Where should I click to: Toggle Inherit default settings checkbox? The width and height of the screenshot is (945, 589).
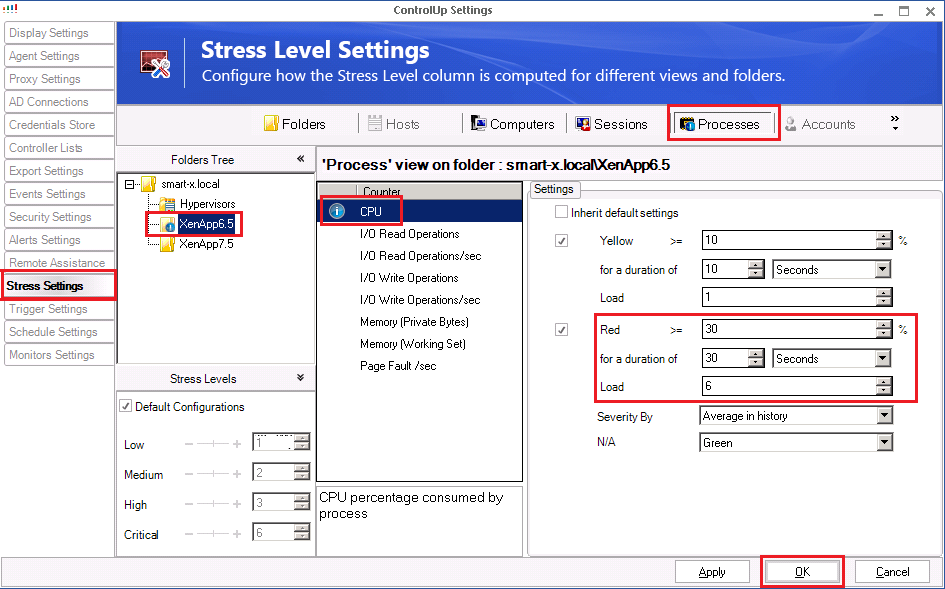pos(561,212)
